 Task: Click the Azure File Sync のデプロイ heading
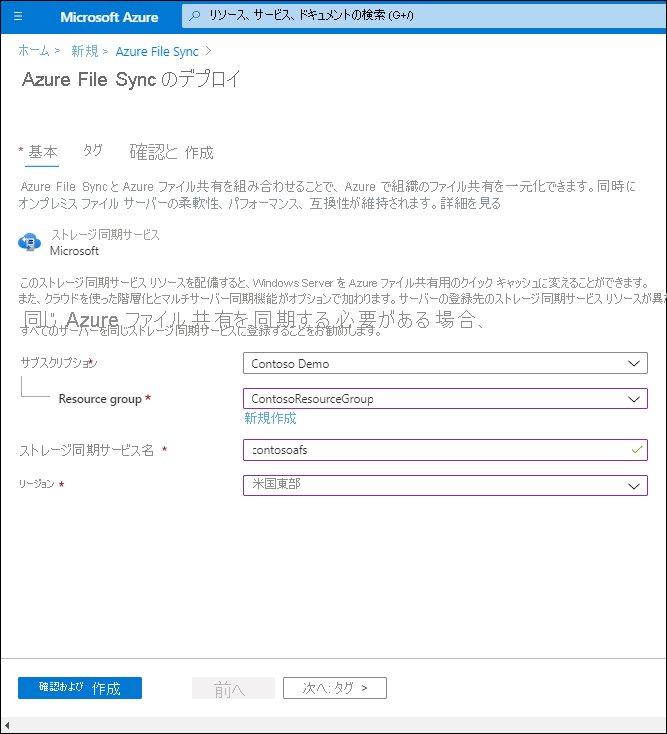coord(131,79)
